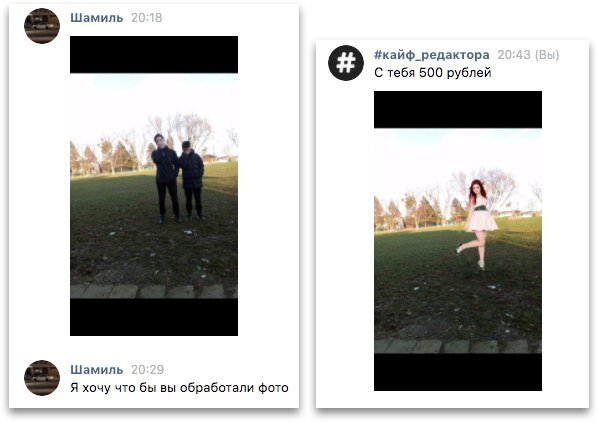Click top black bar of Шамиль's photo
The image size is (598, 422).
(x=154, y=55)
